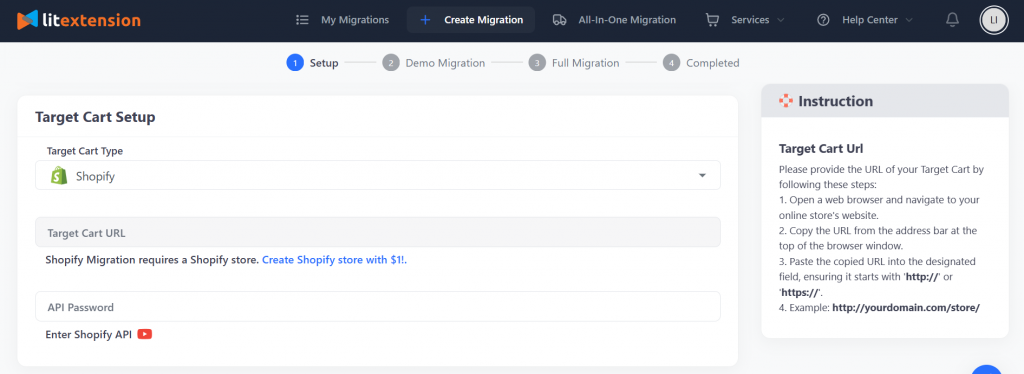Screen dimensions: 1024x374
Task: Click step 2 Demo Migration circle
Action: pos(391,63)
